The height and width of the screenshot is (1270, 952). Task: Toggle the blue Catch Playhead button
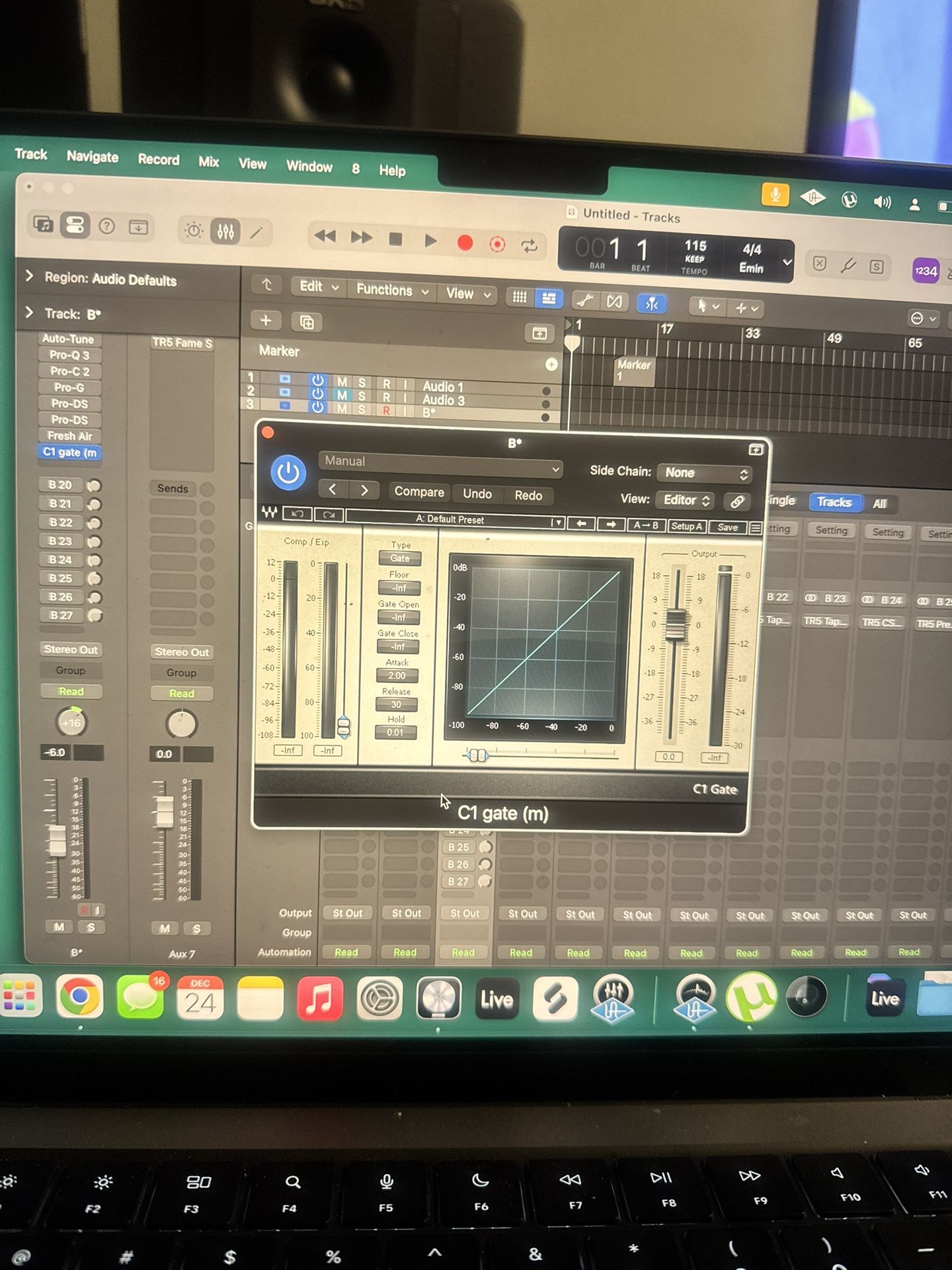[x=651, y=304]
